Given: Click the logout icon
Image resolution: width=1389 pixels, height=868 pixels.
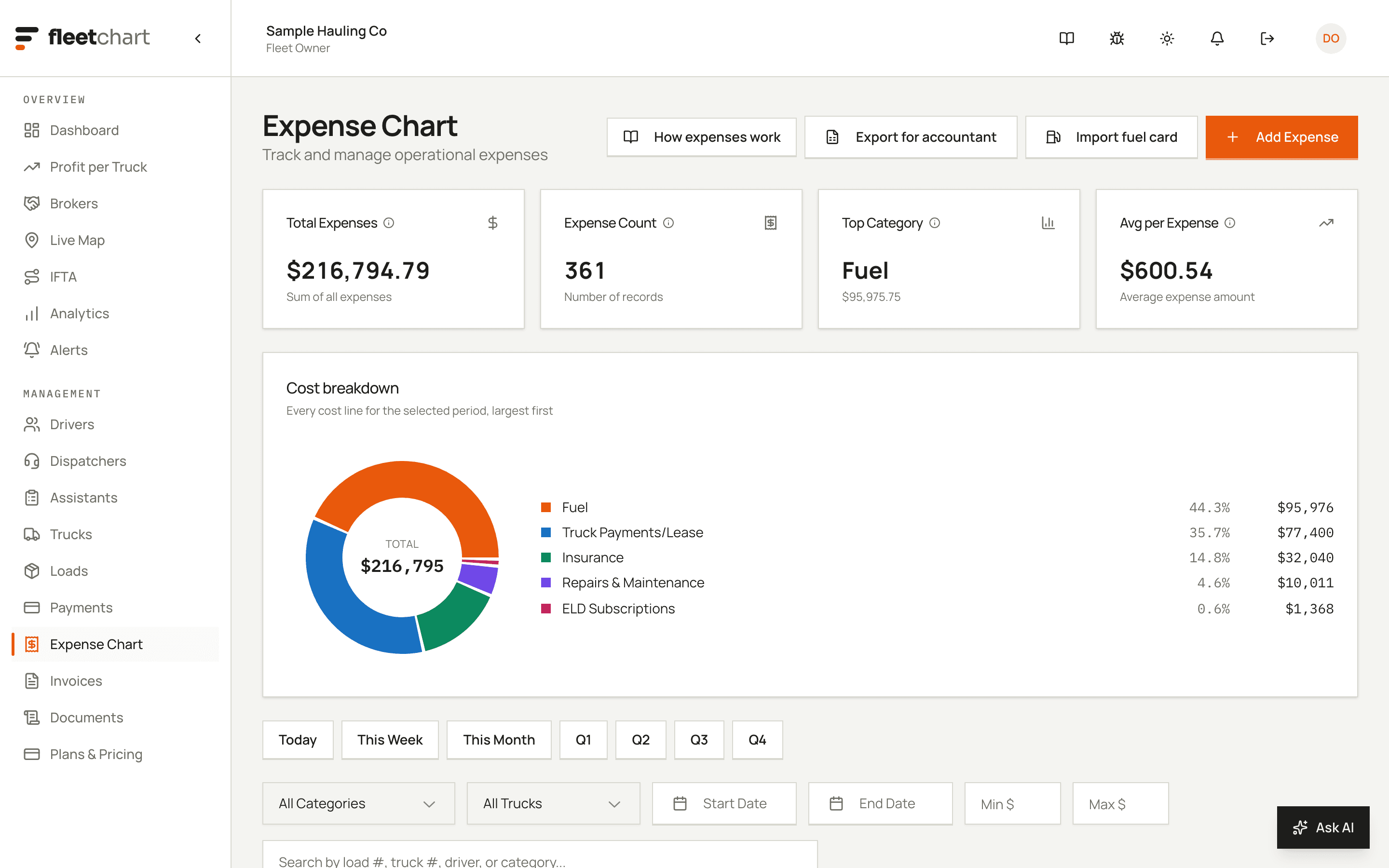Looking at the screenshot, I should click(x=1267, y=39).
